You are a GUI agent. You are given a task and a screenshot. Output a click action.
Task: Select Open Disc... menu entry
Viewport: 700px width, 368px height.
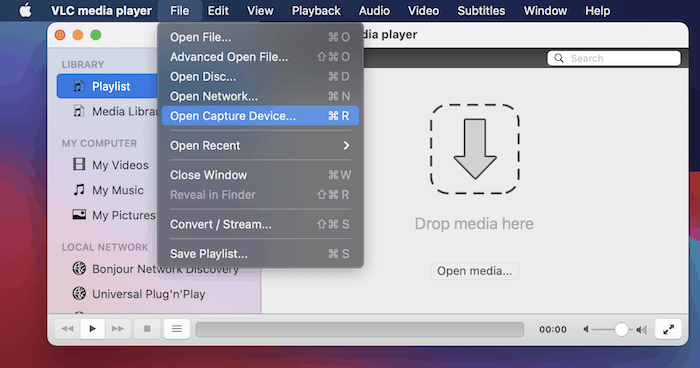tap(260, 76)
